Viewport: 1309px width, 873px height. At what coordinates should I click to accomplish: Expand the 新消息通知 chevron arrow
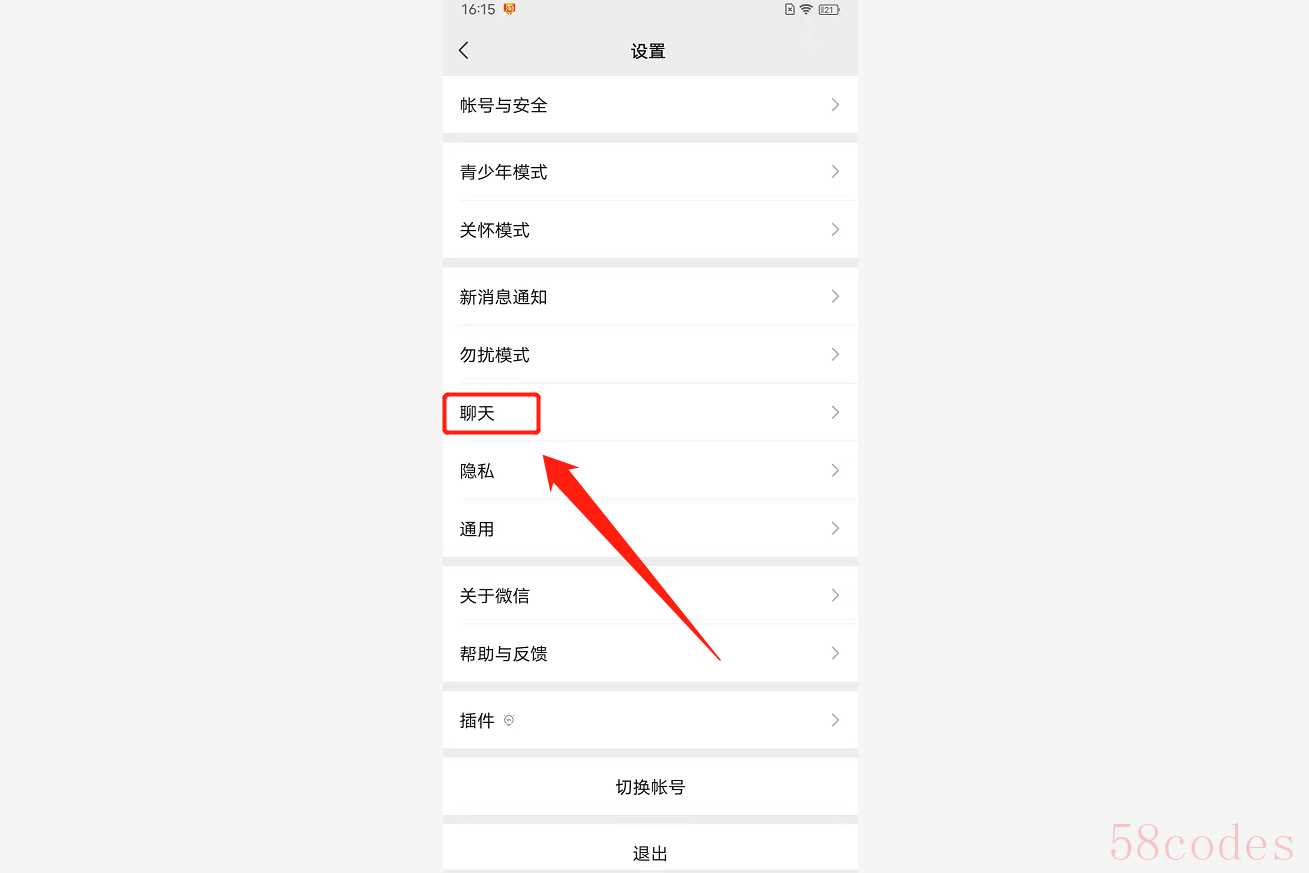pyautogui.click(x=835, y=296)
